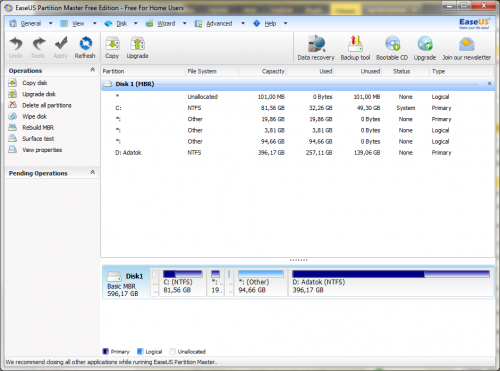The image size is (500, 371).
Task: Sort by the Used column header
Action: [310, 71]
